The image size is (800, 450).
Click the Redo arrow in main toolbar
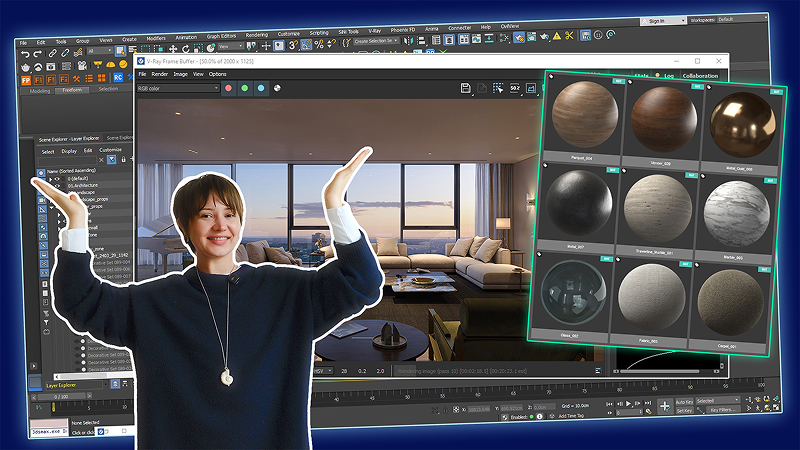pos(37,54)
